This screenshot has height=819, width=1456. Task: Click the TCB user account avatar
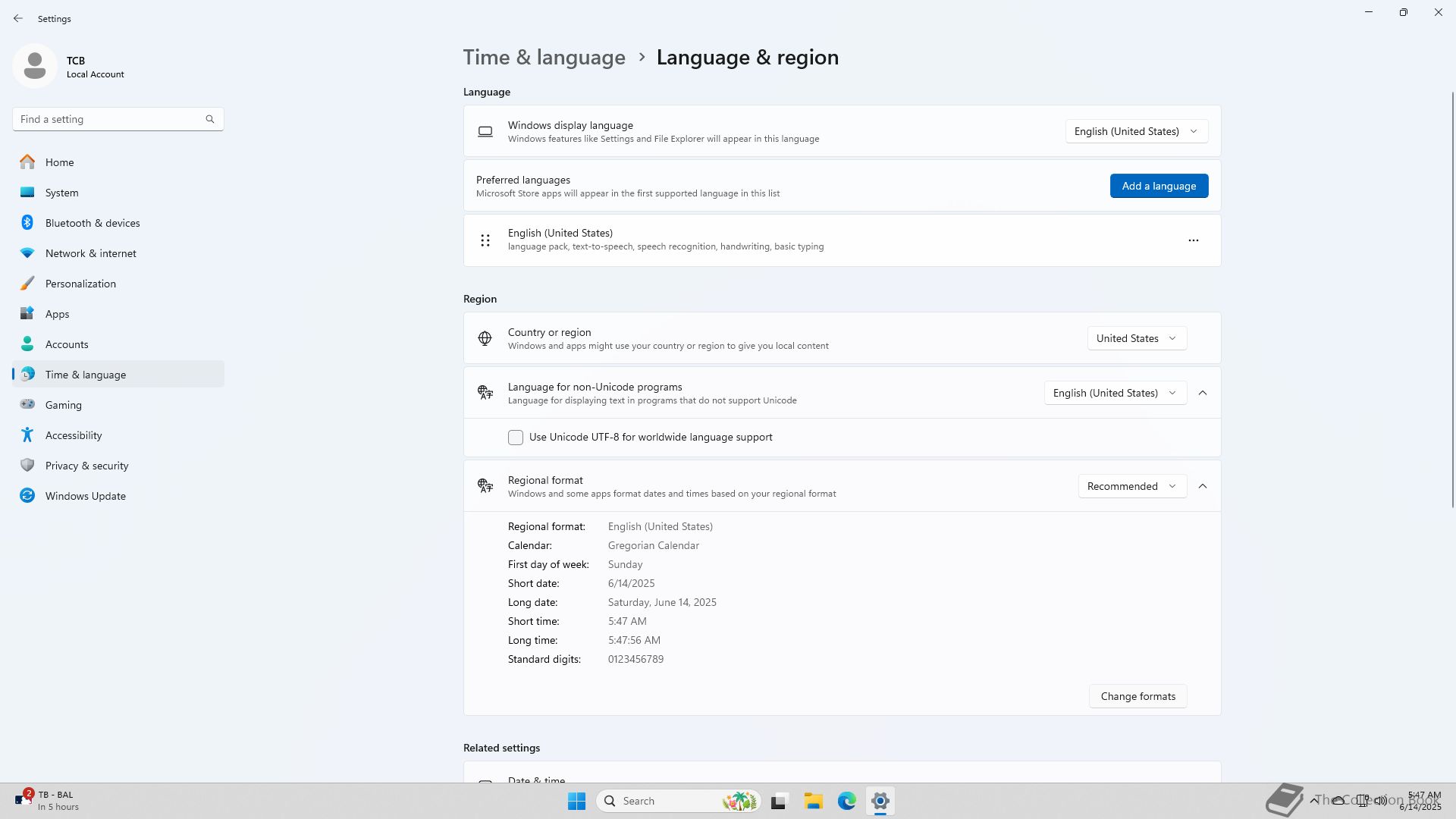35,67
